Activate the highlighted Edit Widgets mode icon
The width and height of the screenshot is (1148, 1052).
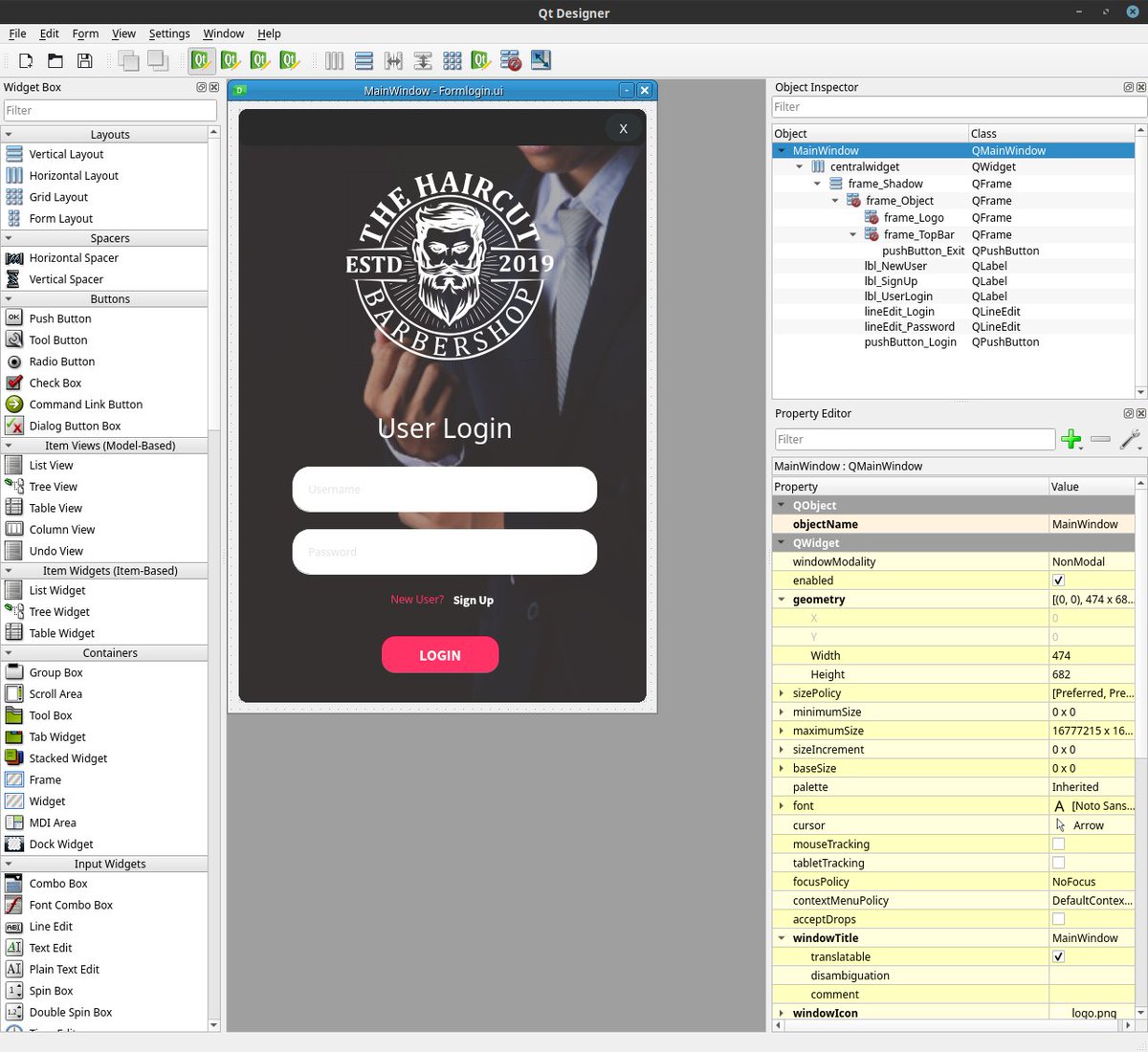(x=200, y=61)
